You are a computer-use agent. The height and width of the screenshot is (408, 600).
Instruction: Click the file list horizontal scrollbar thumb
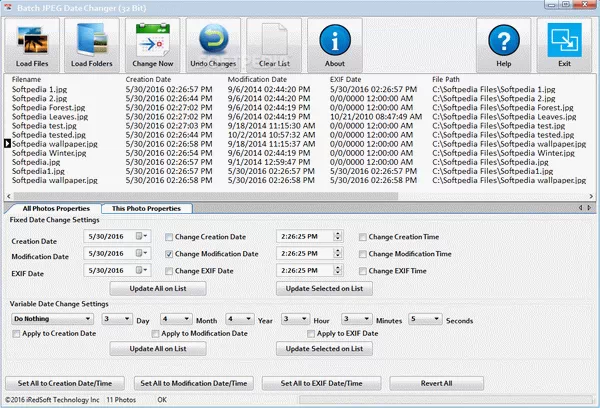click(205, 196)
